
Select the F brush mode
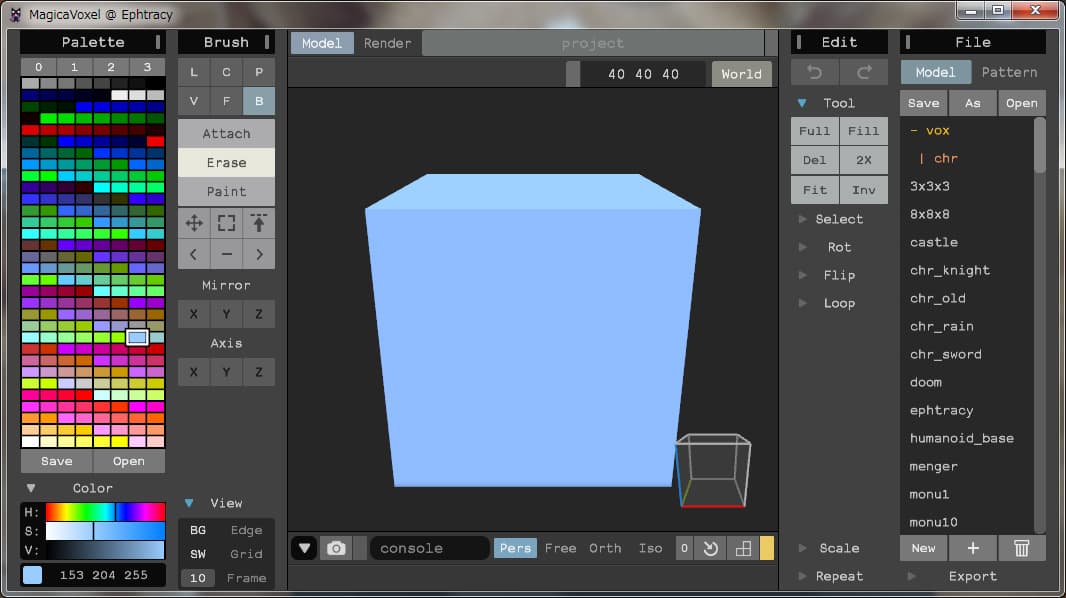[226, 101]
